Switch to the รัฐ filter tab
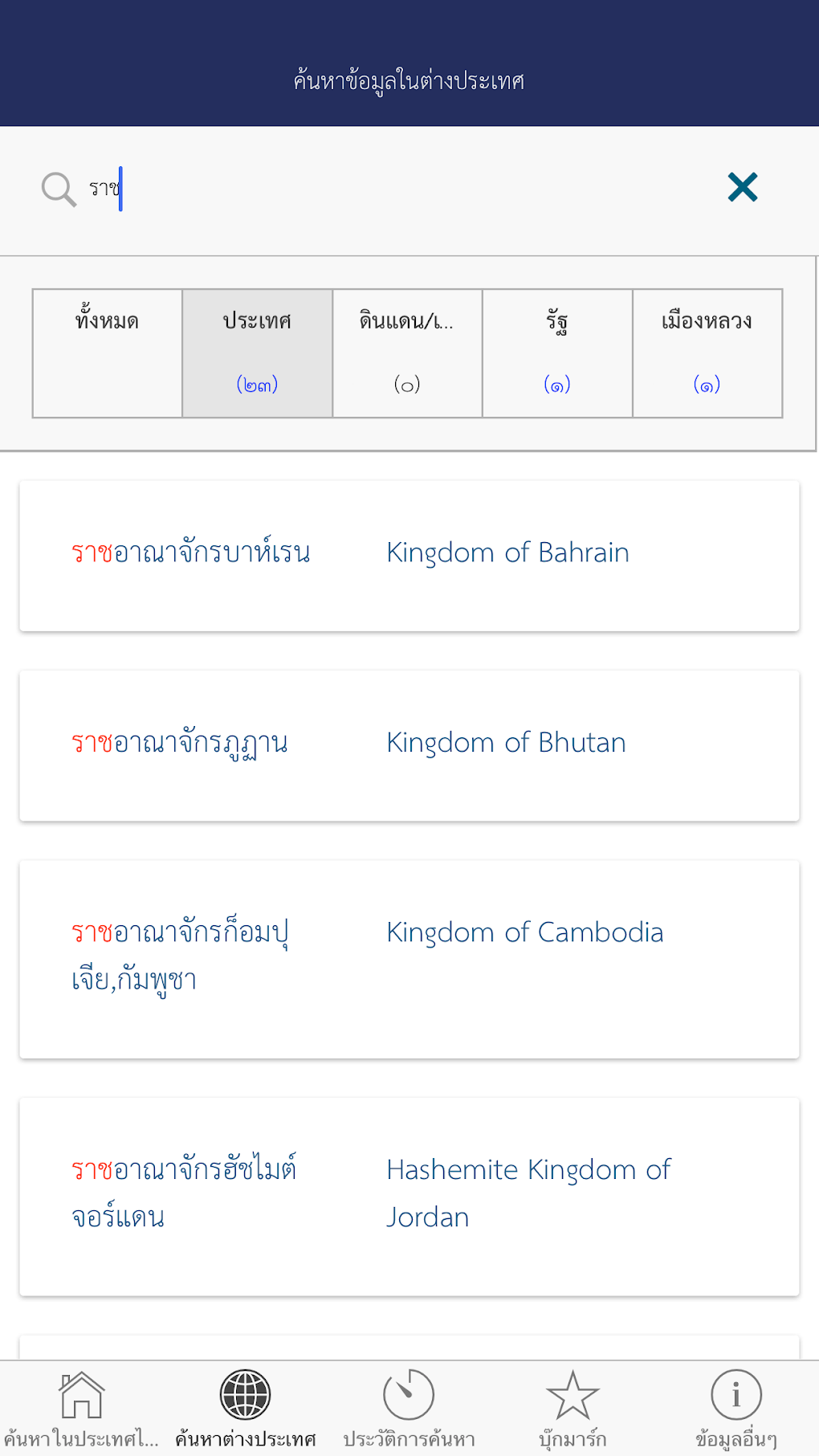Image resolution: width=819 pixels, height=1456 pixels. click(x=557, y=353)
